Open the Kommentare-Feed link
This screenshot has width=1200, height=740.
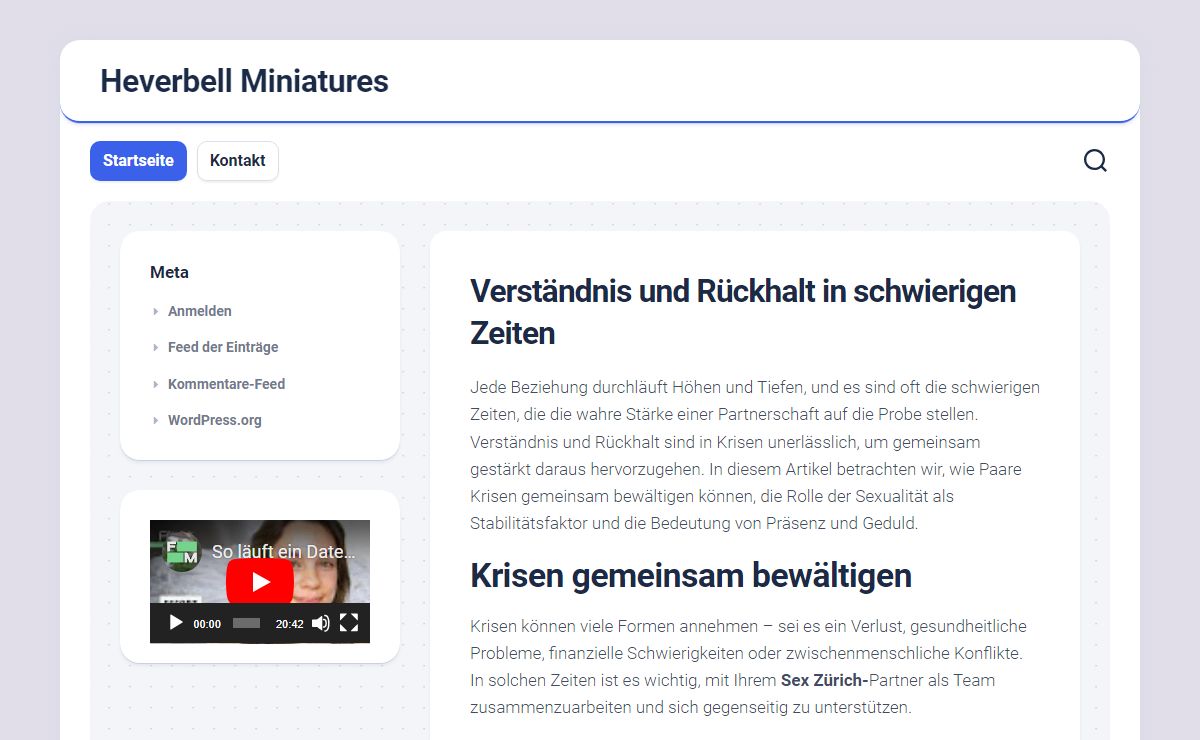[227, 384]
